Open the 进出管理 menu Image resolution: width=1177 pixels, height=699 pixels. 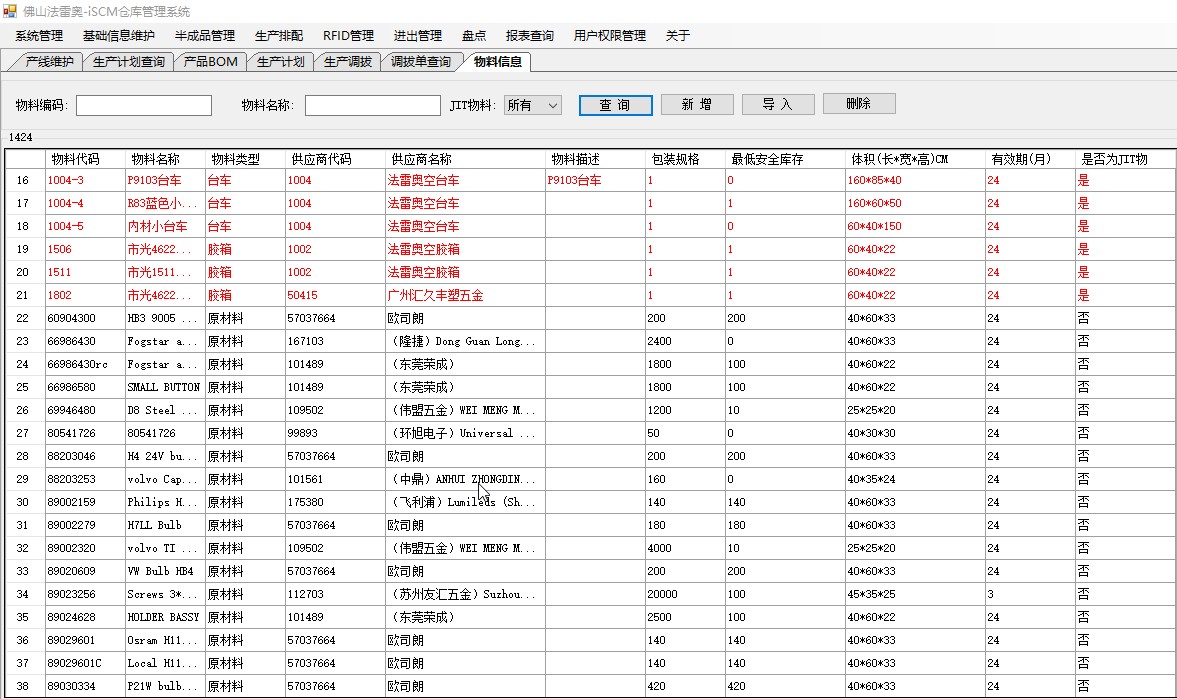click(x=417, y=35)
